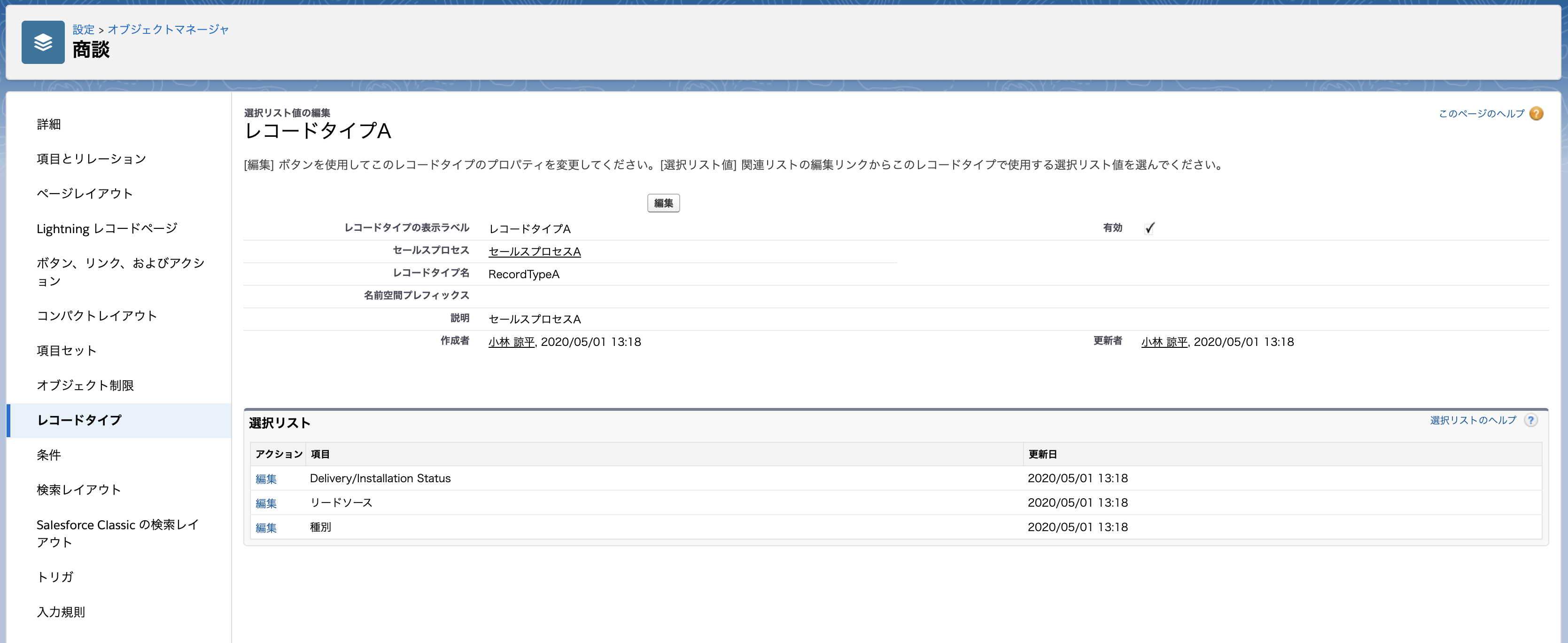The image size is (1568, 643).
Task: Open オブジェクトマネージャ from the breadcrumb
Action: 169,29
